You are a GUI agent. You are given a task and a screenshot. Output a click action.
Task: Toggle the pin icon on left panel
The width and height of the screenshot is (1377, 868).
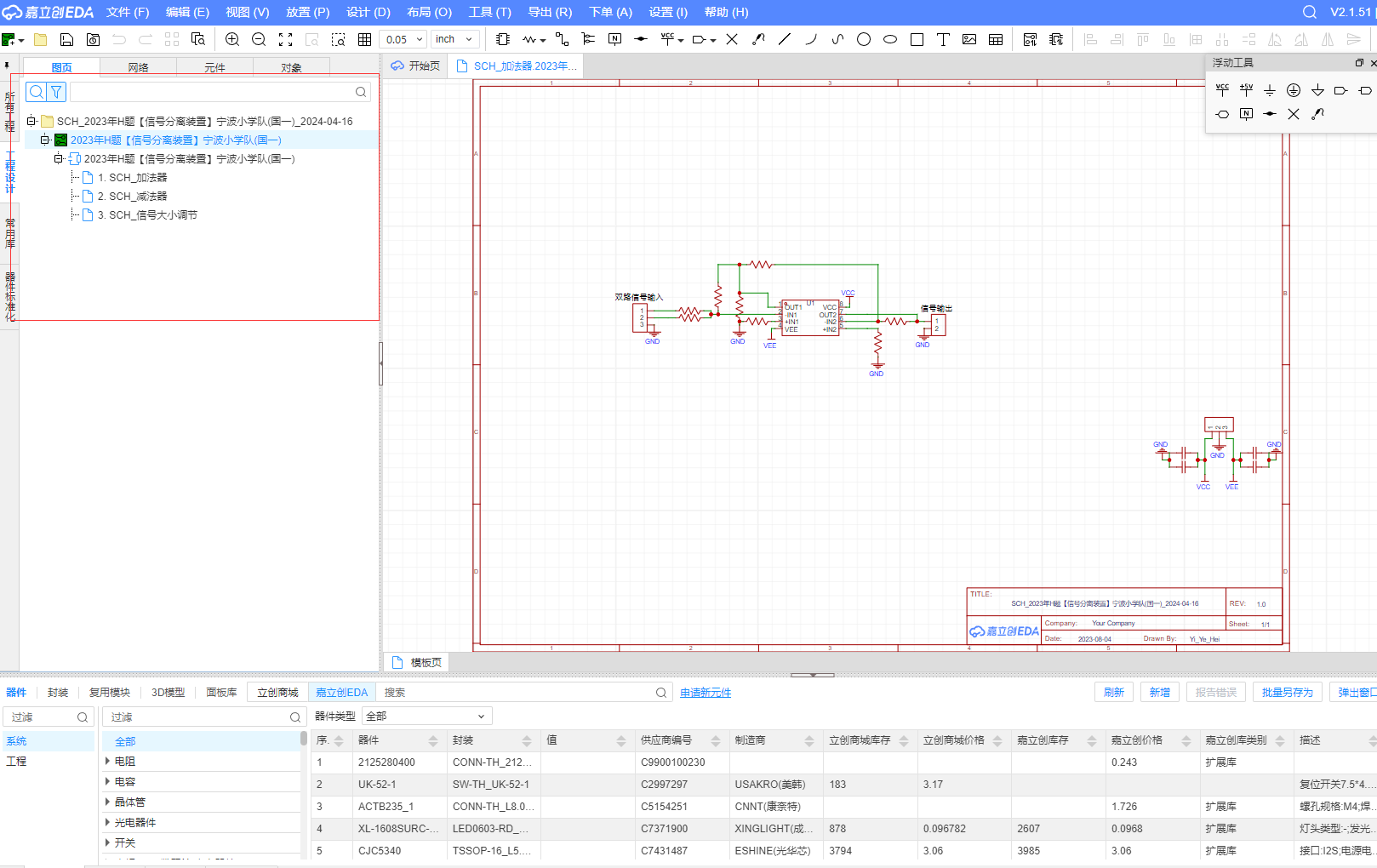coord(7,66)
